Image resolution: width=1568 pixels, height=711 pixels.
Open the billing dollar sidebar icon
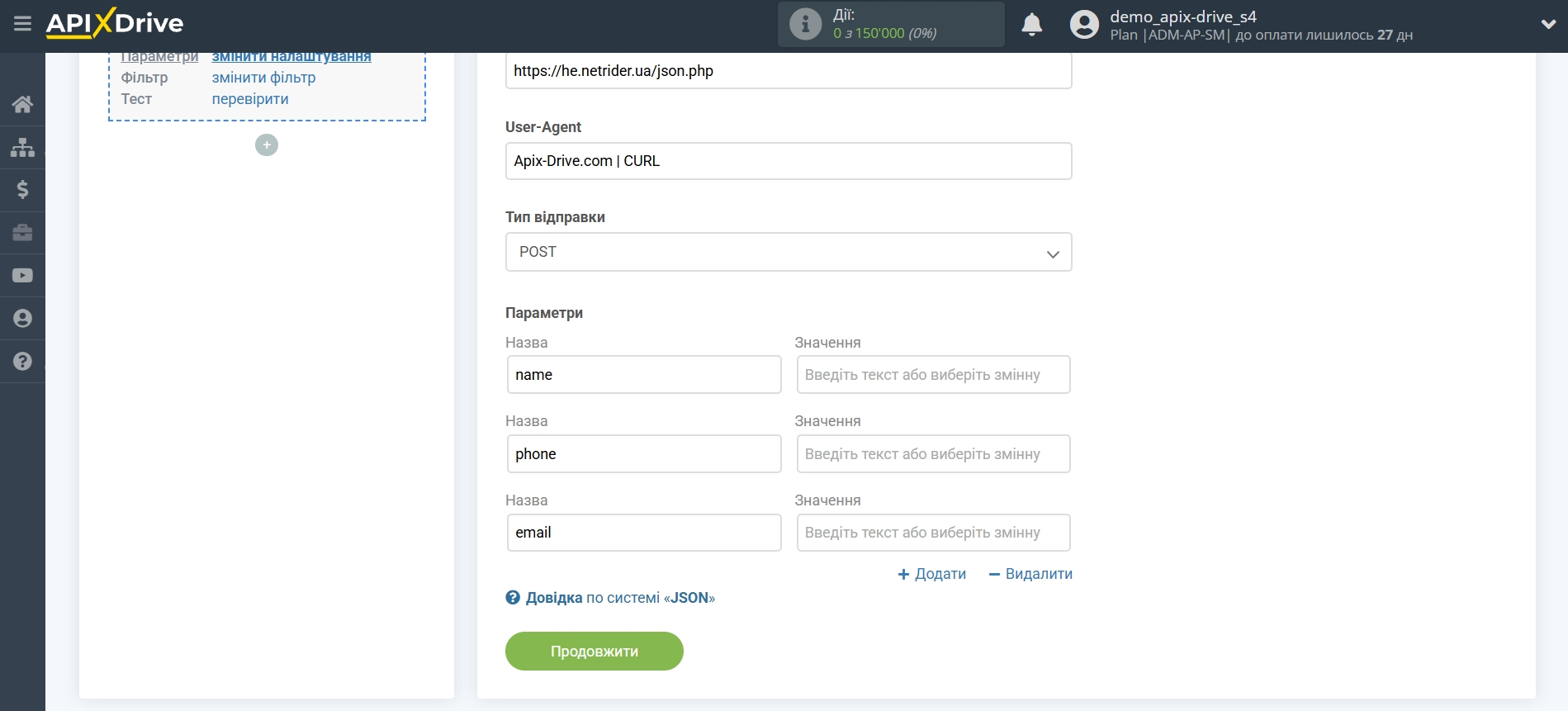pyautogui.click(x=22, y=190)
